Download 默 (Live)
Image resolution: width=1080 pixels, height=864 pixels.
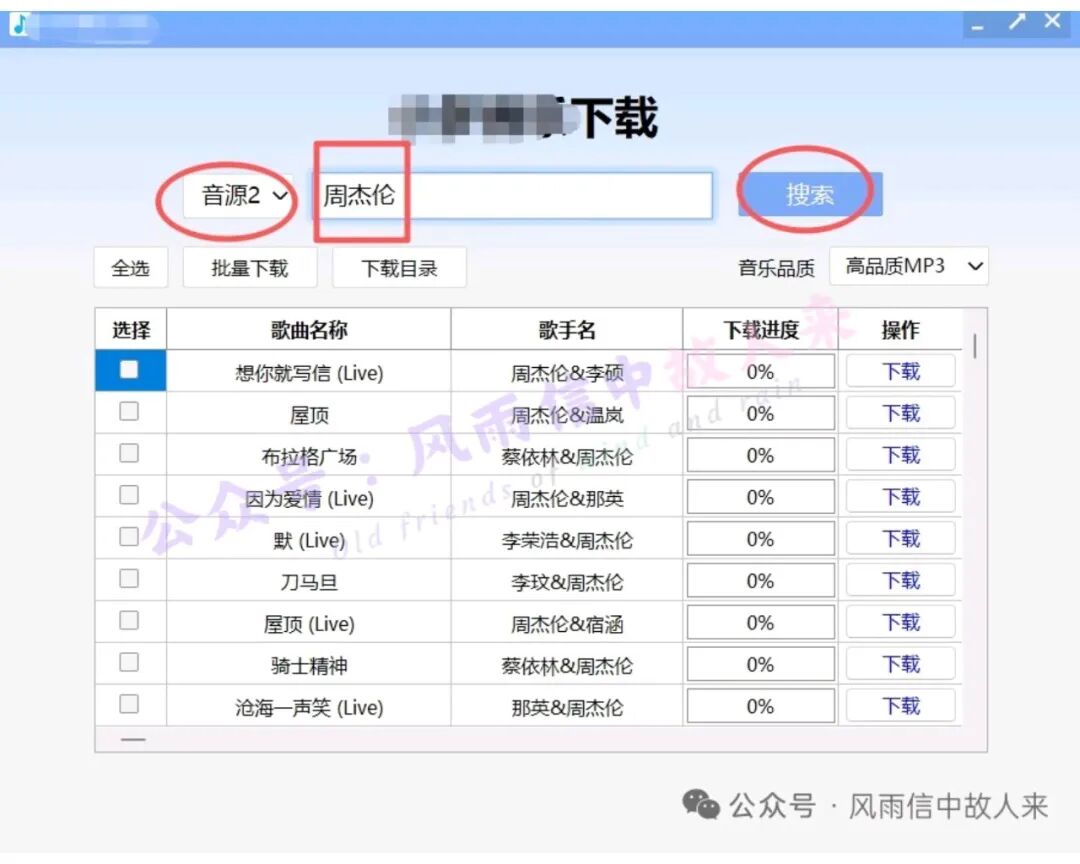(x=901, y=539)
